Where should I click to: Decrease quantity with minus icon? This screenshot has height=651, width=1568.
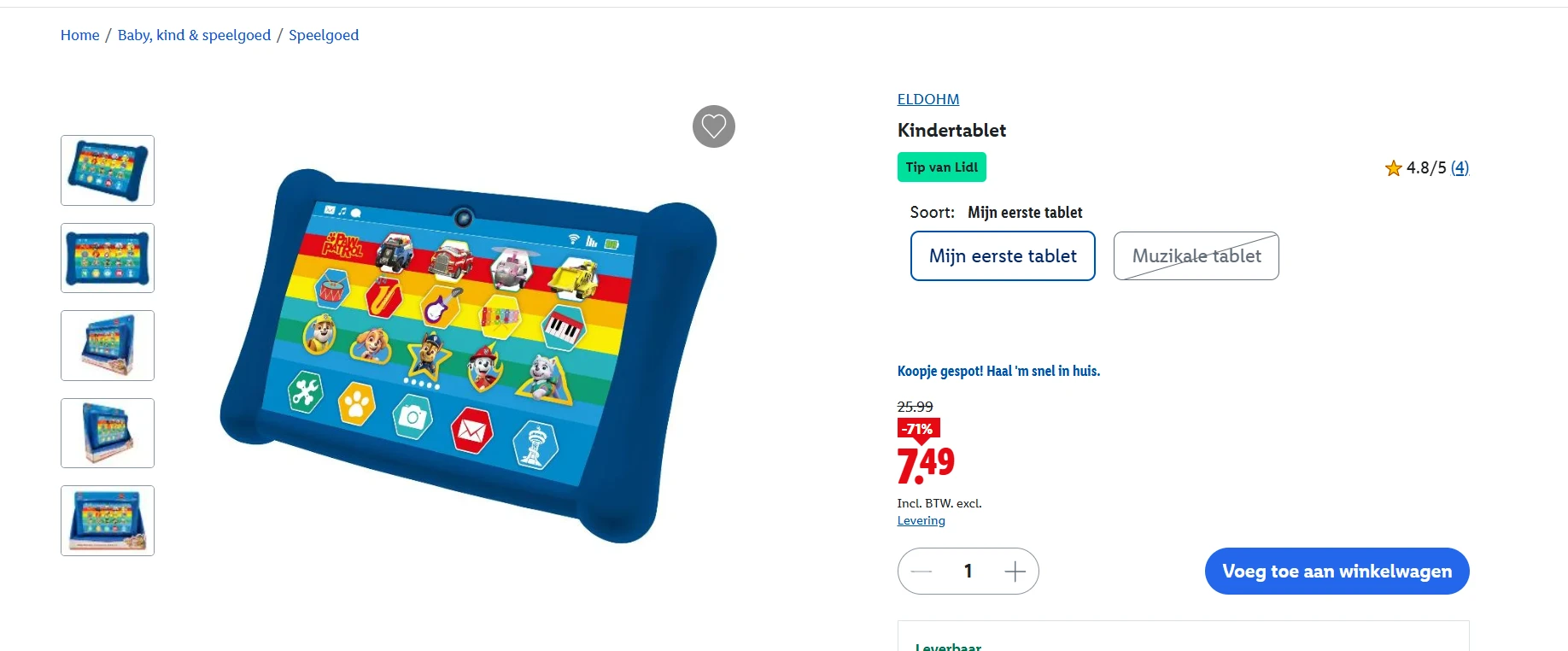pyautogui.click(x=921, y=571)
